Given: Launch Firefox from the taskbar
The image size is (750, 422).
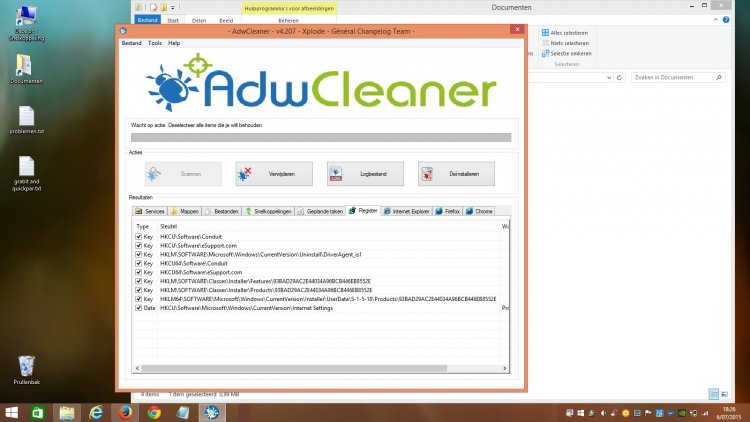Looking at the screenshot, I should [125, 412].
